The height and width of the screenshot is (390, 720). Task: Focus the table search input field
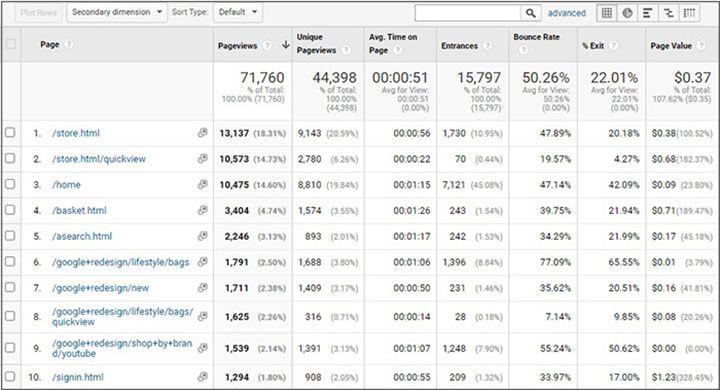tap(467, 13)
